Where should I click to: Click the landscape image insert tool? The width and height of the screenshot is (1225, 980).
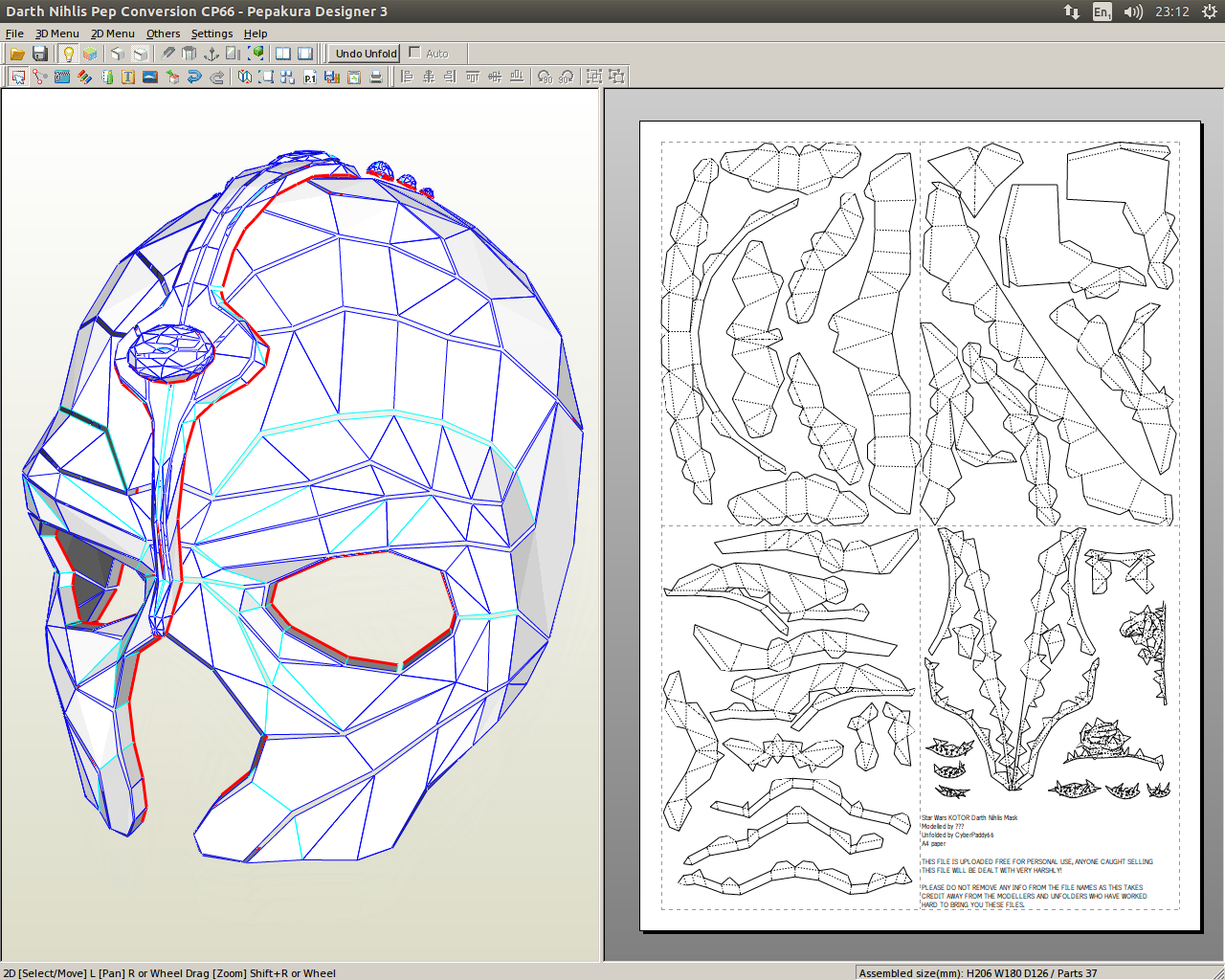(150, 77)
